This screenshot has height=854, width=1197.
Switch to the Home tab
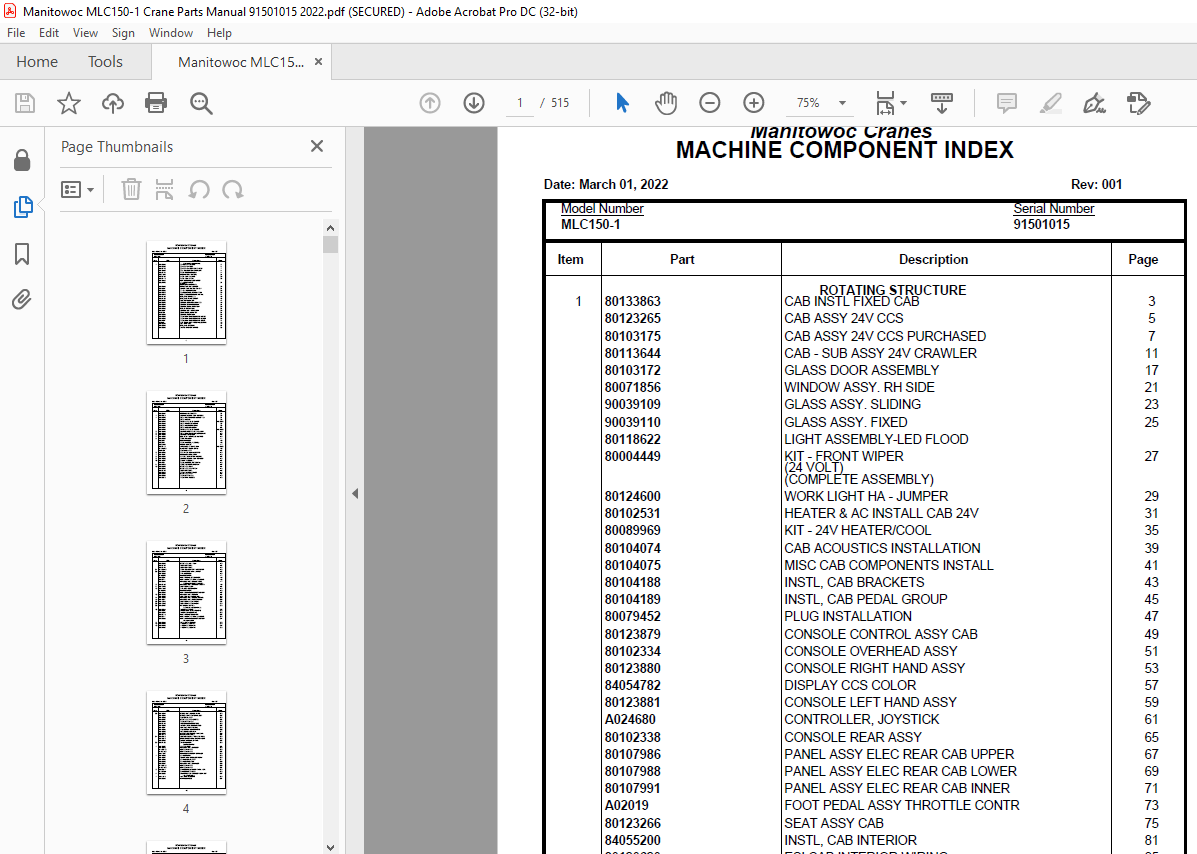point(37,62)
